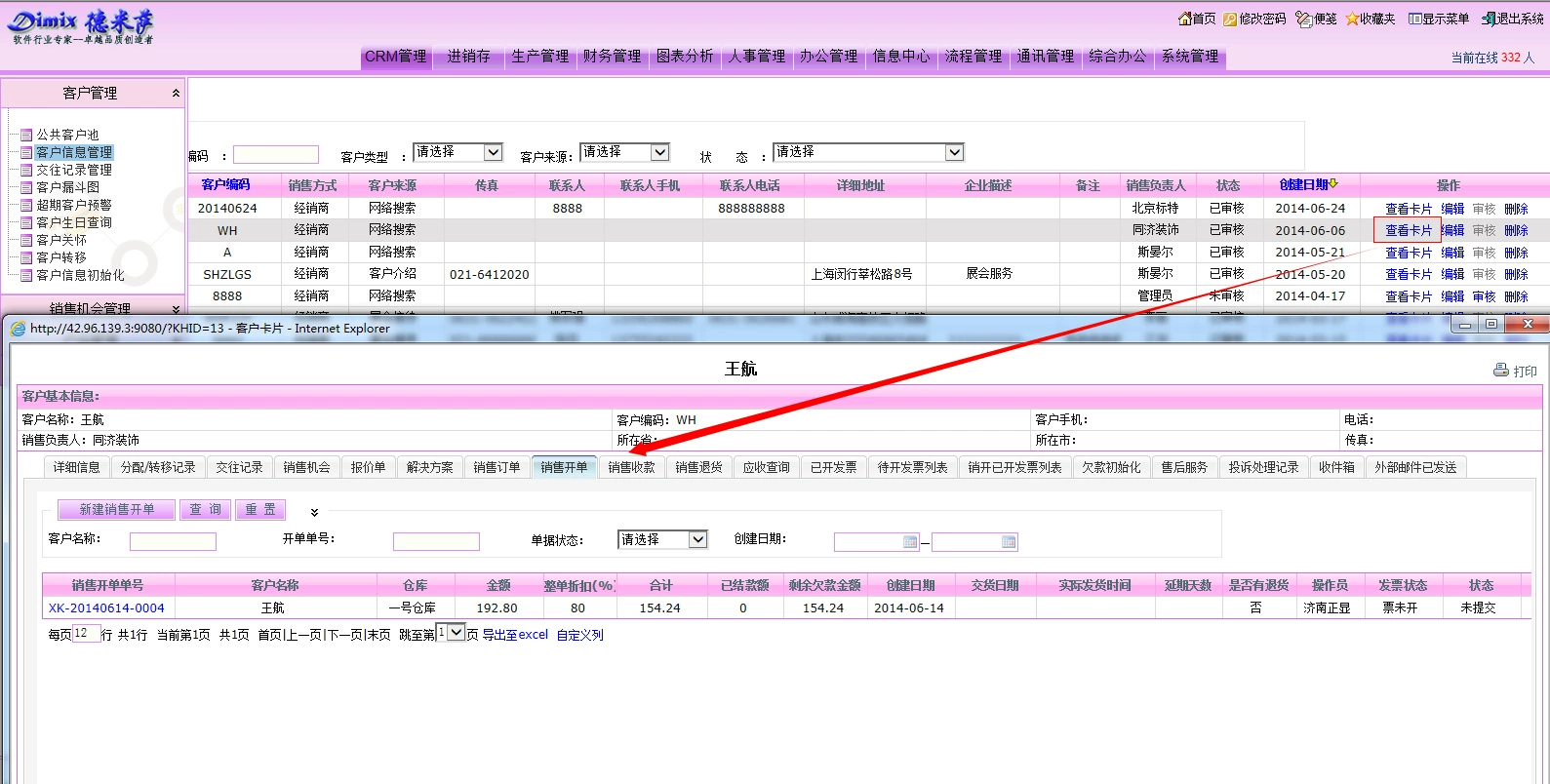
Task: Open the CRM管理 menu
Action: coord(396,57)
